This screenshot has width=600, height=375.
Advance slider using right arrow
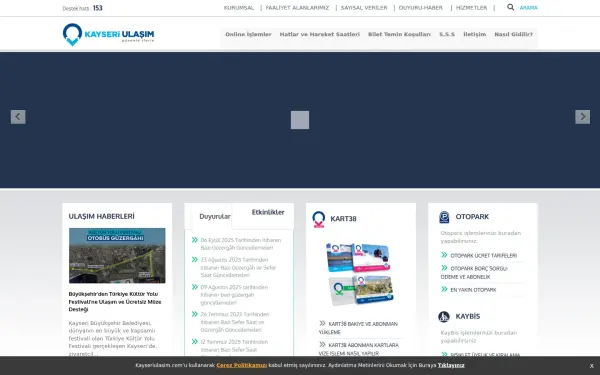tap(582, 117)
